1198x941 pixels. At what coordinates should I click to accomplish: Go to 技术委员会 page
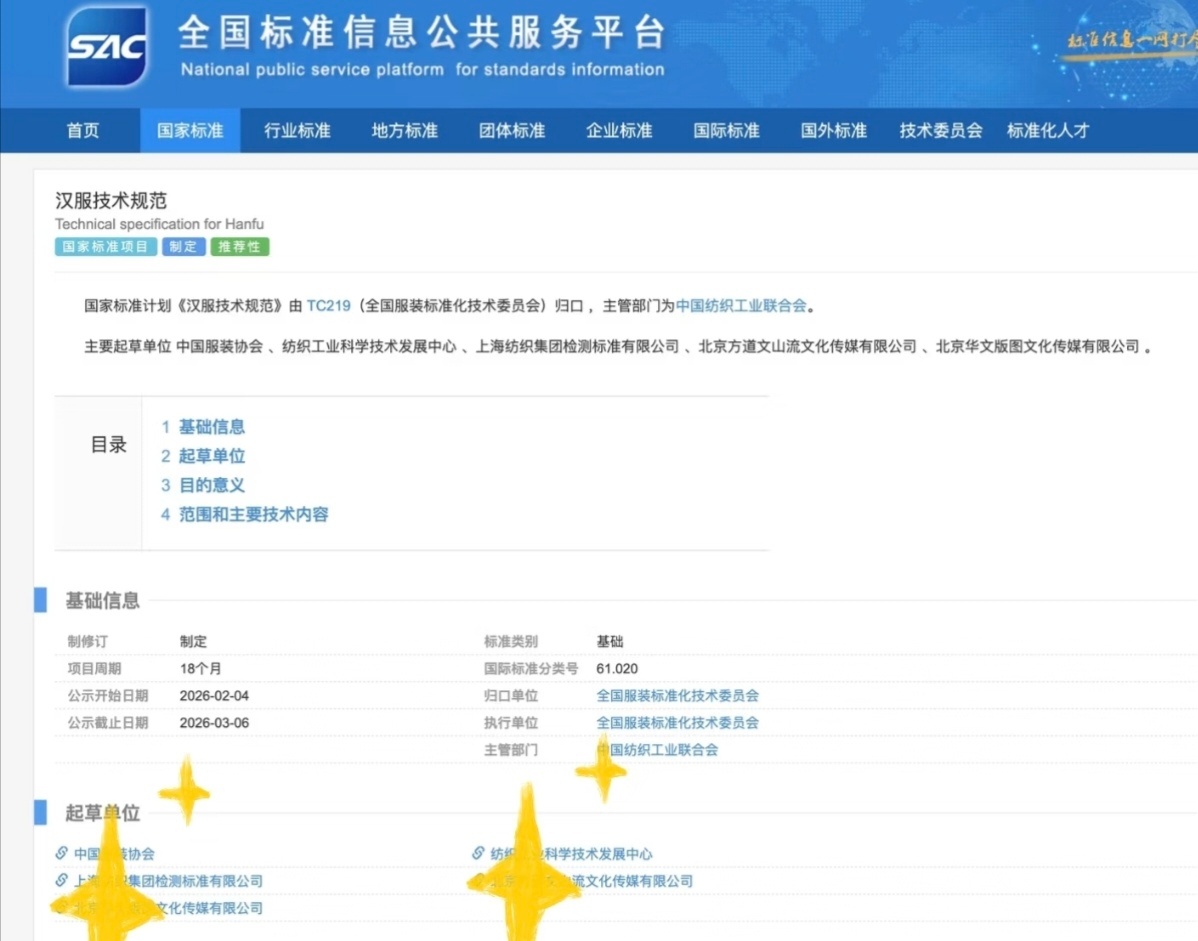[x=941, y=131]
